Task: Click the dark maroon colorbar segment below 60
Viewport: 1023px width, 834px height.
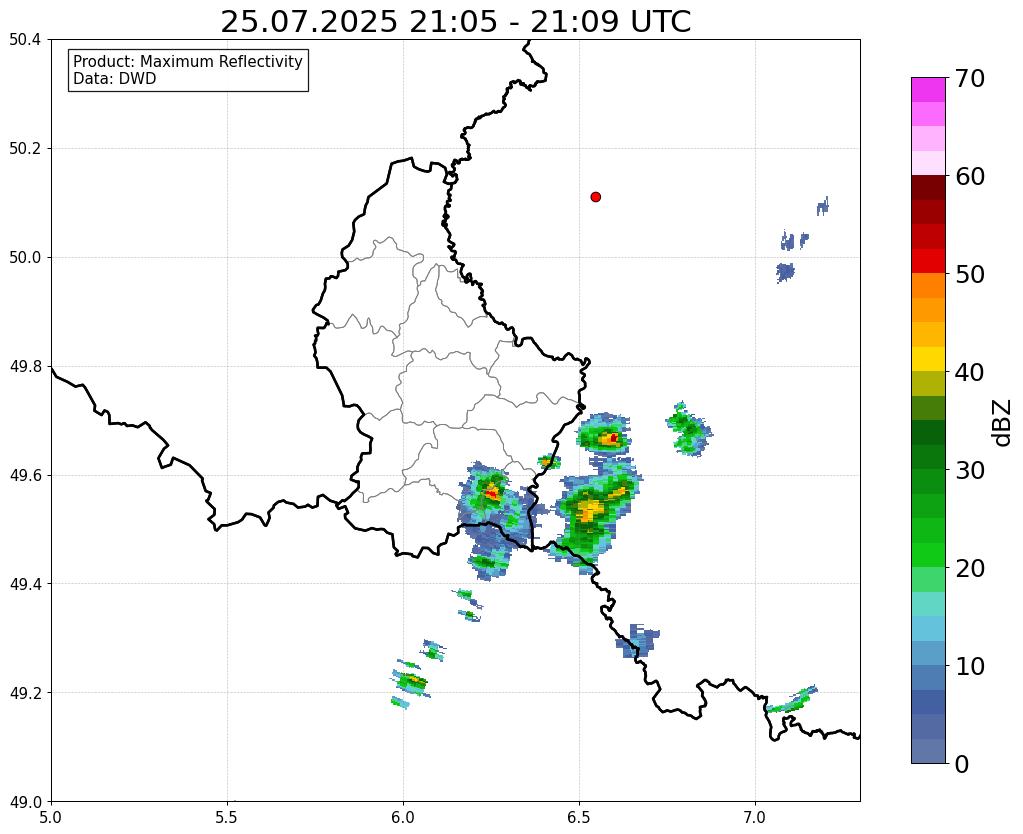Action: pos(928,188)
